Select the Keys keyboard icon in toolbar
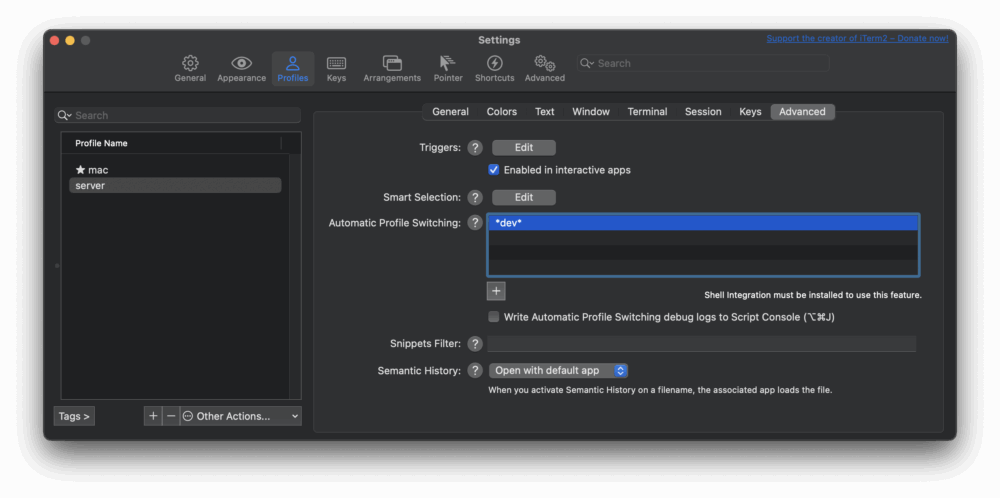1000x498 pixels. [336, 63]
